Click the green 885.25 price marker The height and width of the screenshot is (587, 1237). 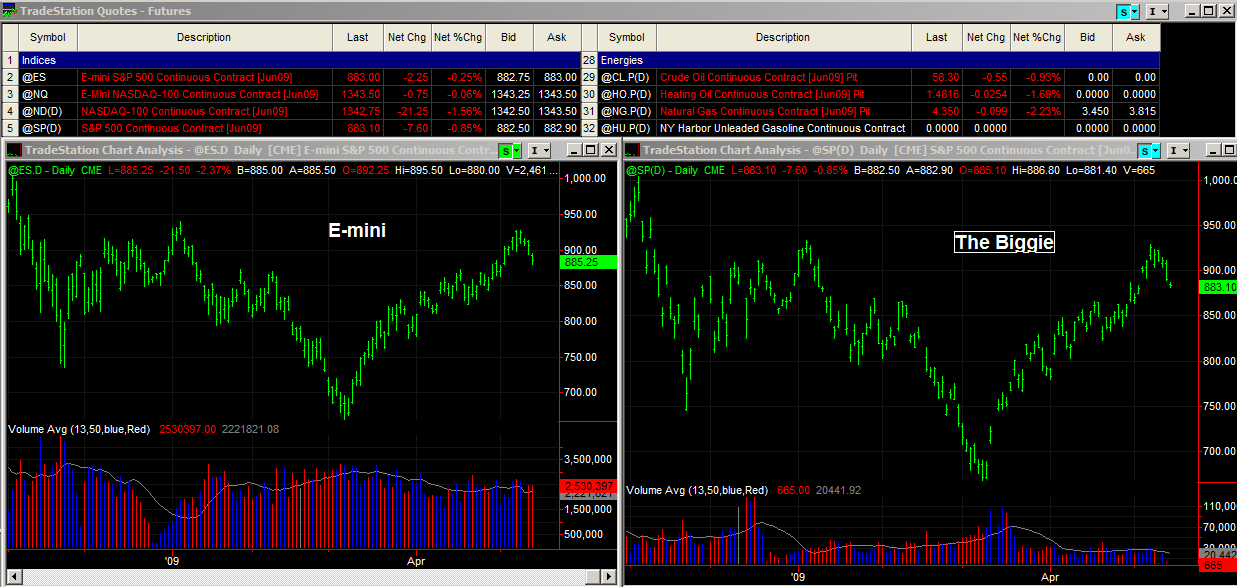click(x=589, y=262)
